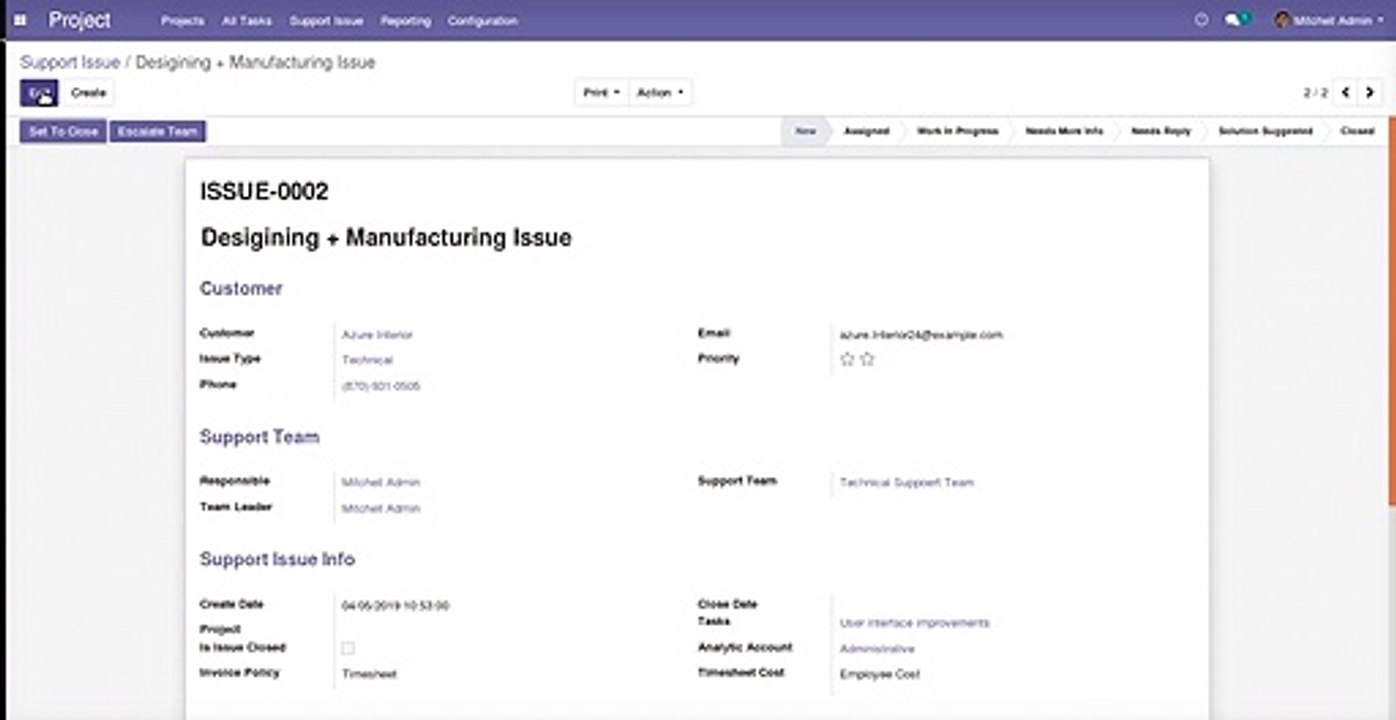Set stage to Closed

1357,131
